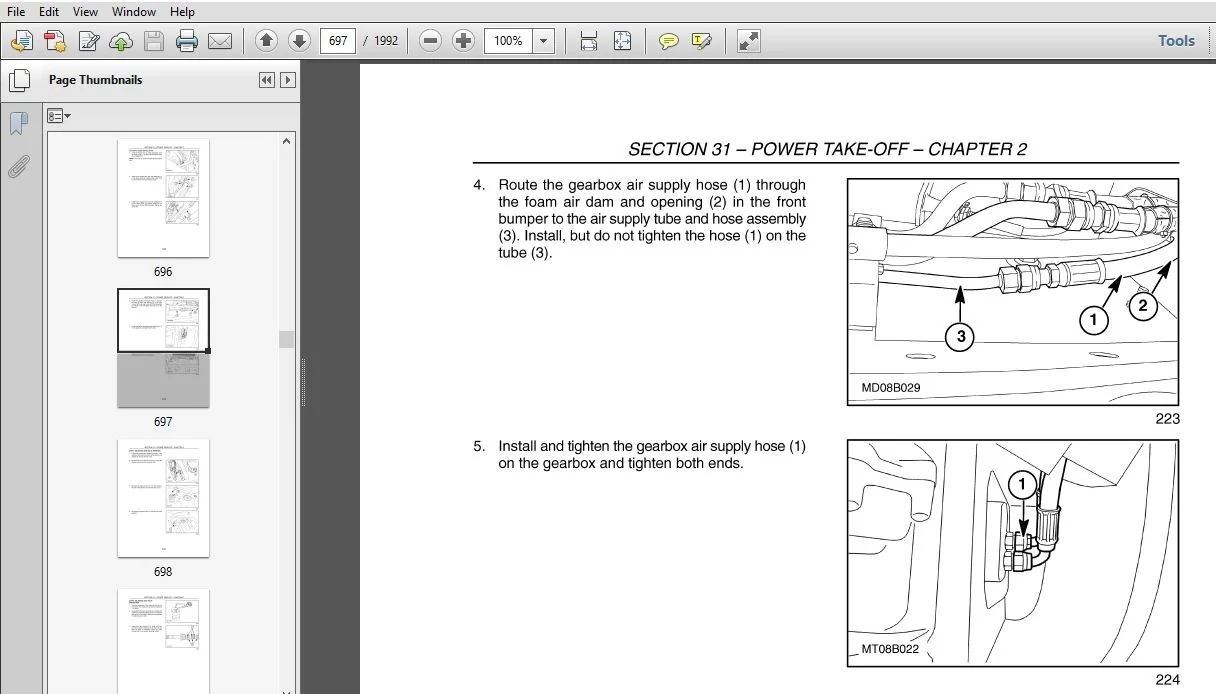Select the highlight text tool

(701, 41)
